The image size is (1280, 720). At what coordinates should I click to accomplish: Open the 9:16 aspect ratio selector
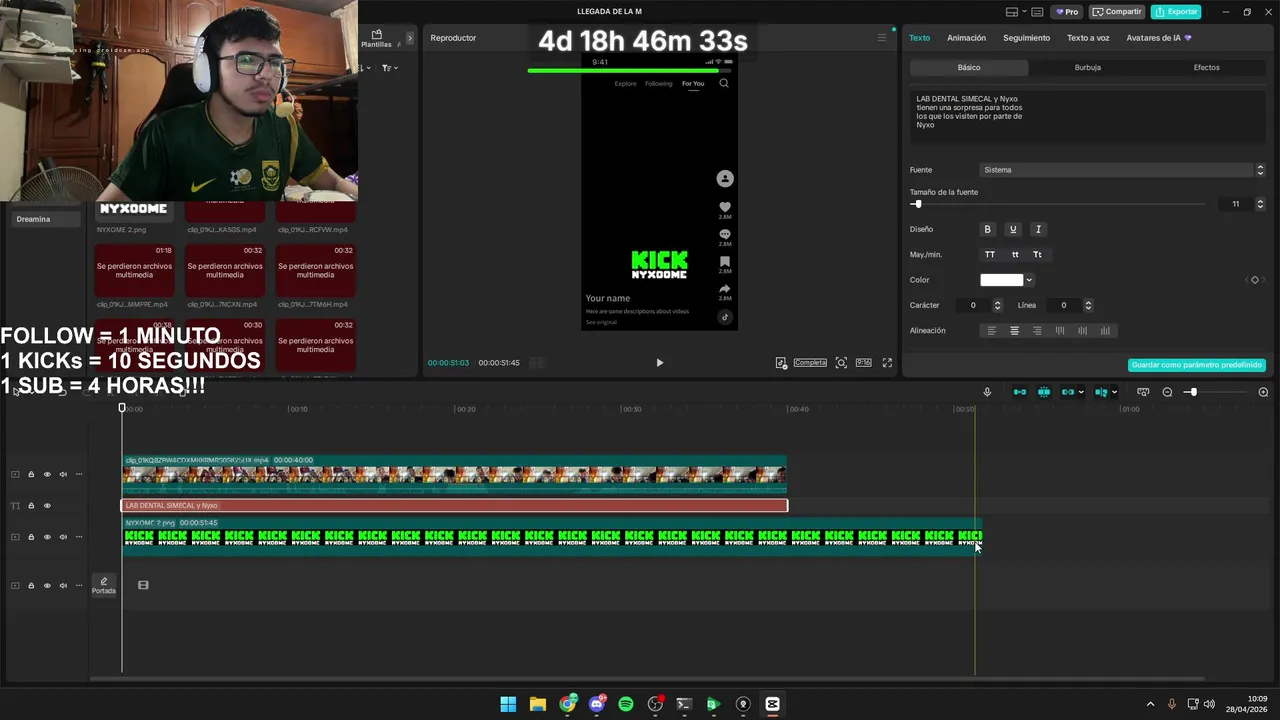coord(863,363)
